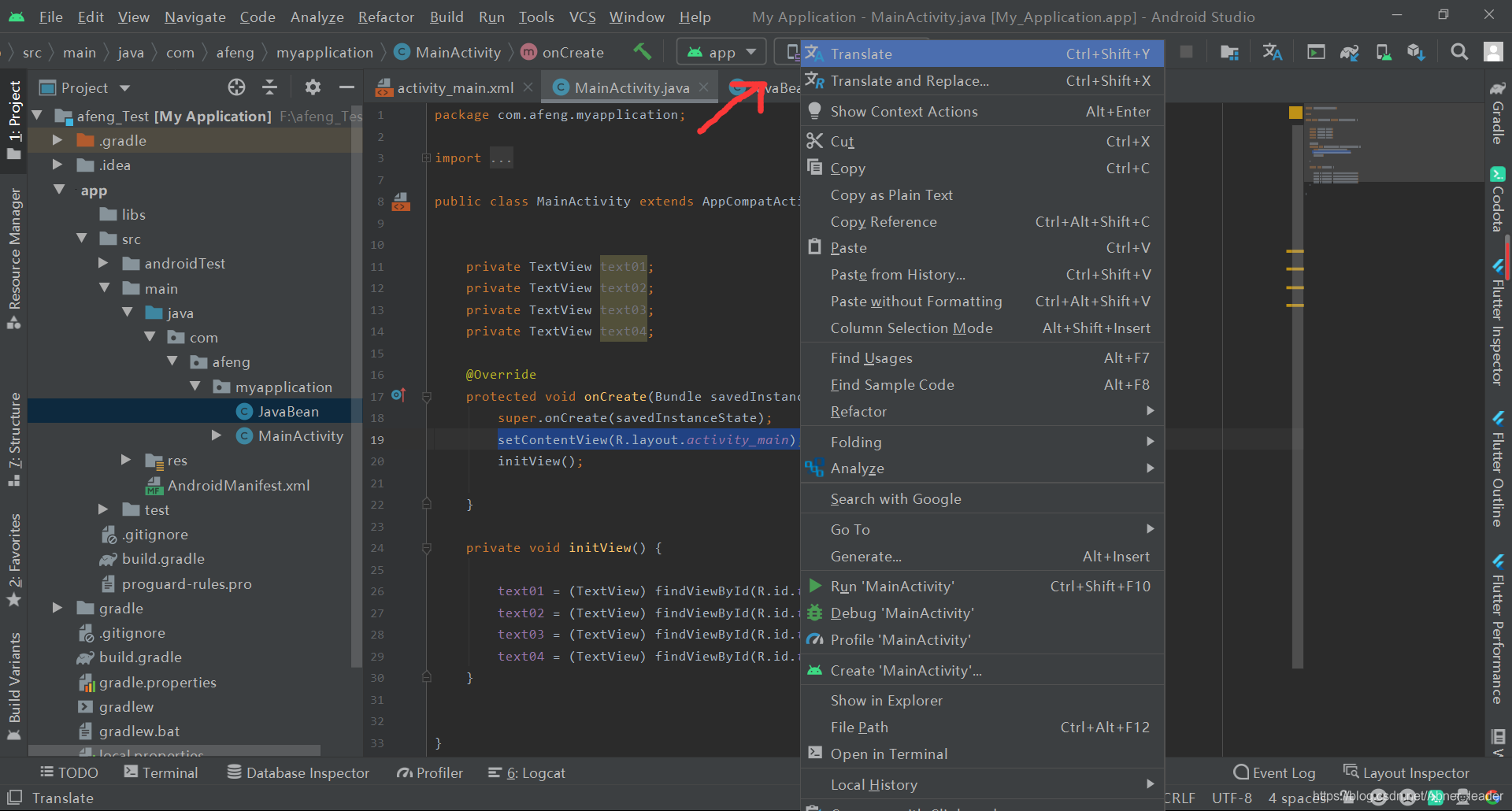Hide the Project tool window
This screenshot has width=1512, height=811.
pyautogui.click(x=346, y=87)
